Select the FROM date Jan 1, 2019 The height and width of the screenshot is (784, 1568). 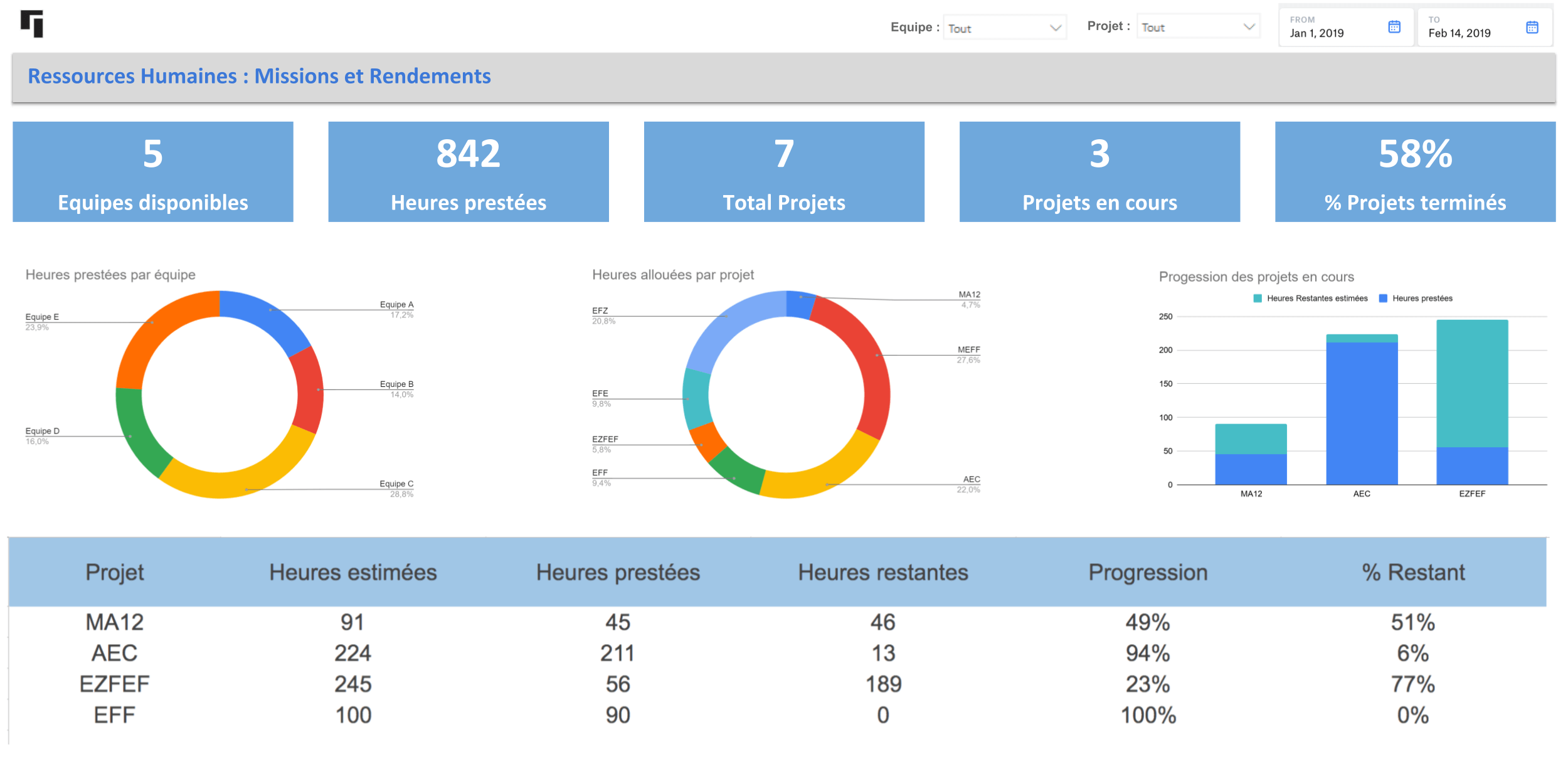(x=1317, y=33)
